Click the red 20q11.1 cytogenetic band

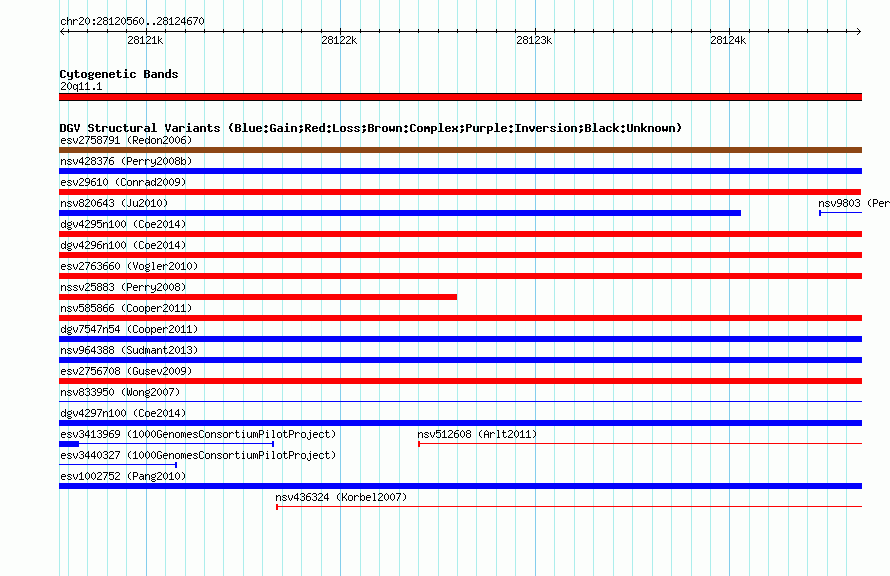click(460, 97)
